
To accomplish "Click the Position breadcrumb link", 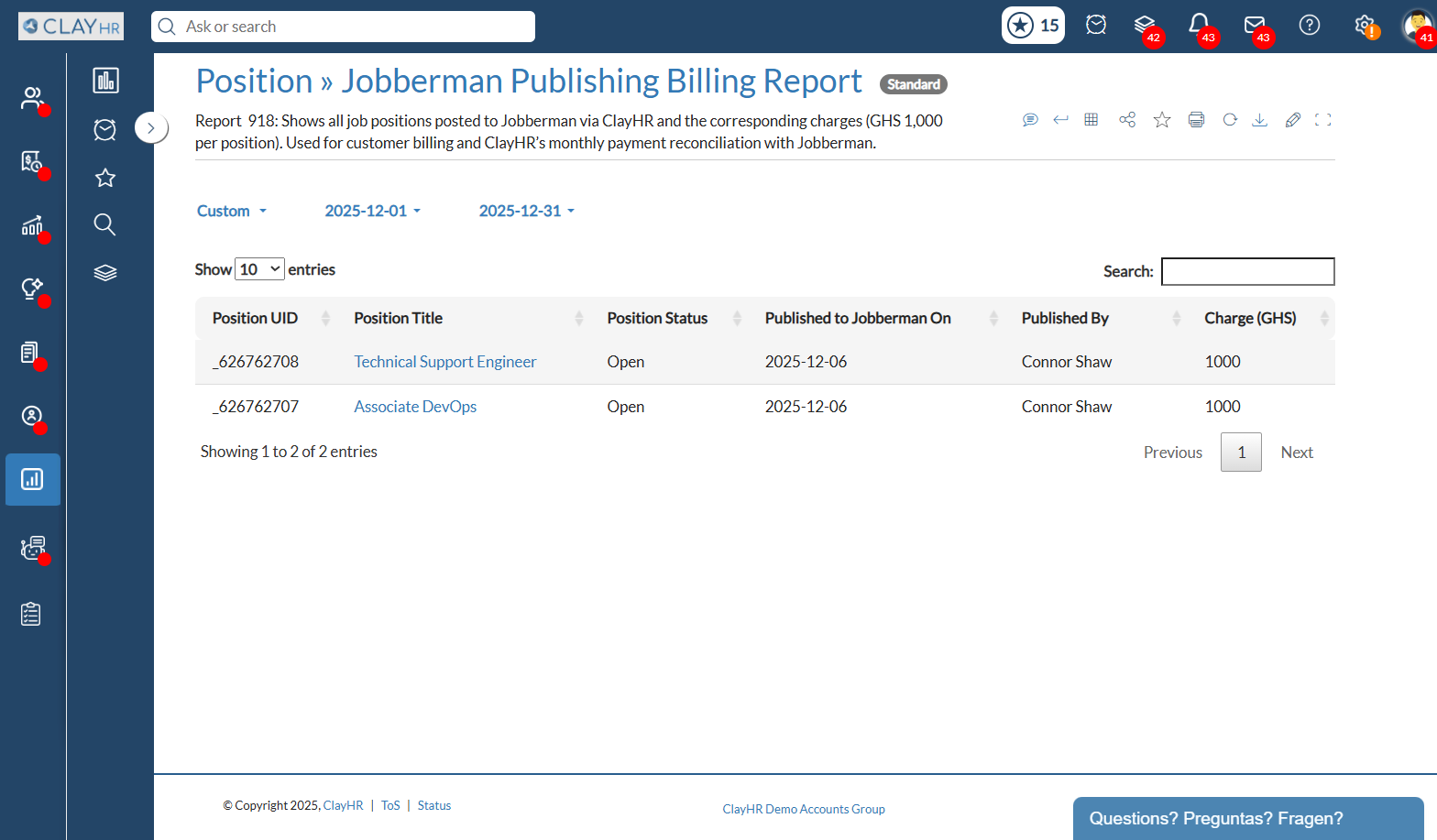I will coord(255,82).
